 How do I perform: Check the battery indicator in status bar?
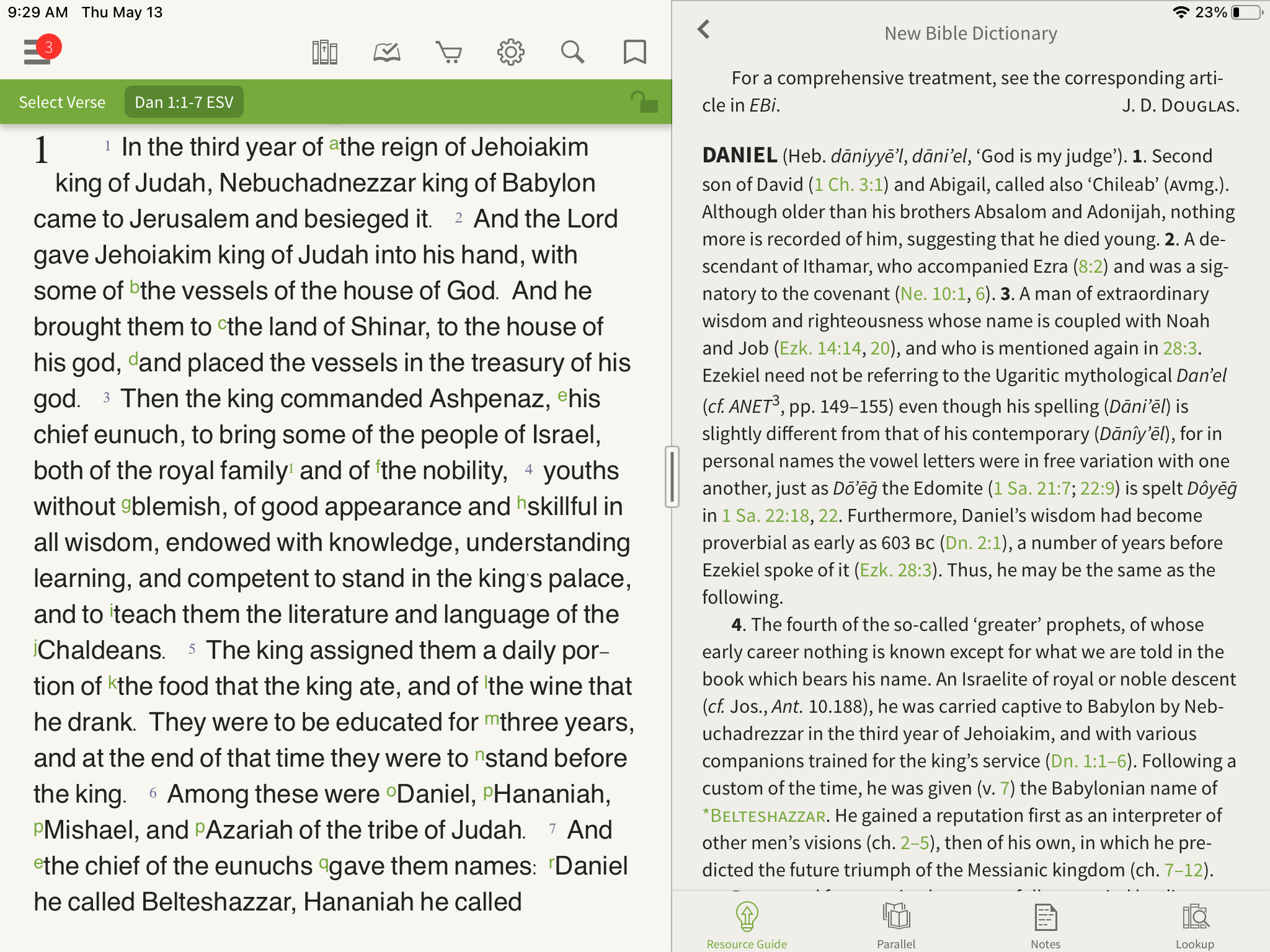tap(1248, 12)
